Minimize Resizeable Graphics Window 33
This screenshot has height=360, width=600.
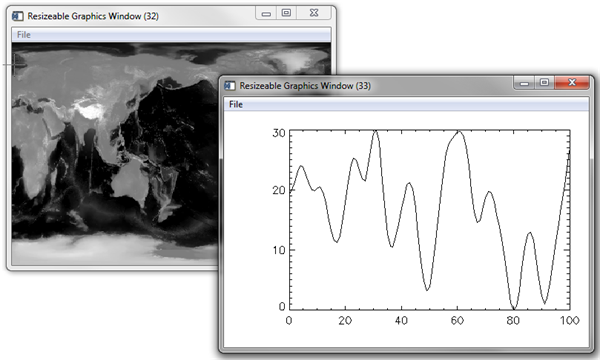pyautogui.click(x=524, y=83)
